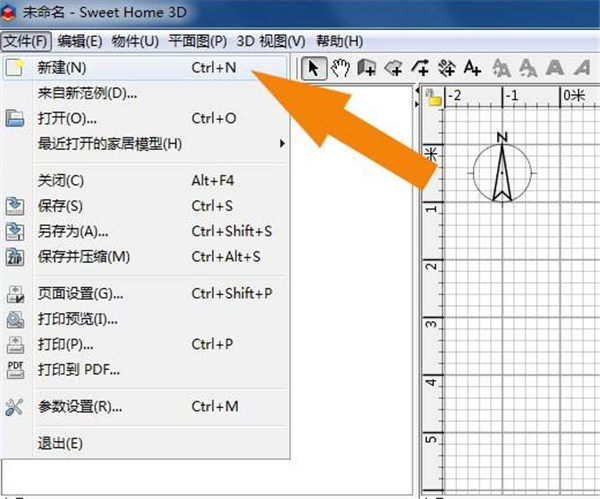
Task: Click the new file icon beside 新建(N)
Action: coord(15,68)
